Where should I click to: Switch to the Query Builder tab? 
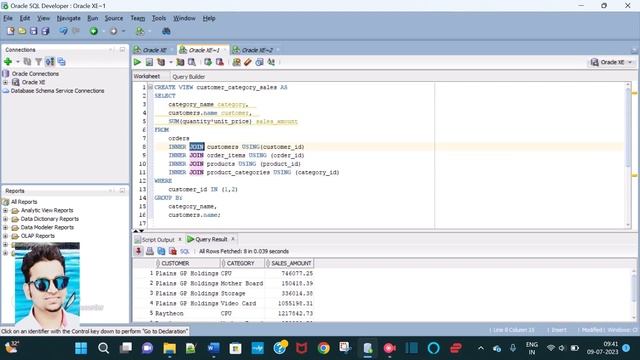coord(189,76)
